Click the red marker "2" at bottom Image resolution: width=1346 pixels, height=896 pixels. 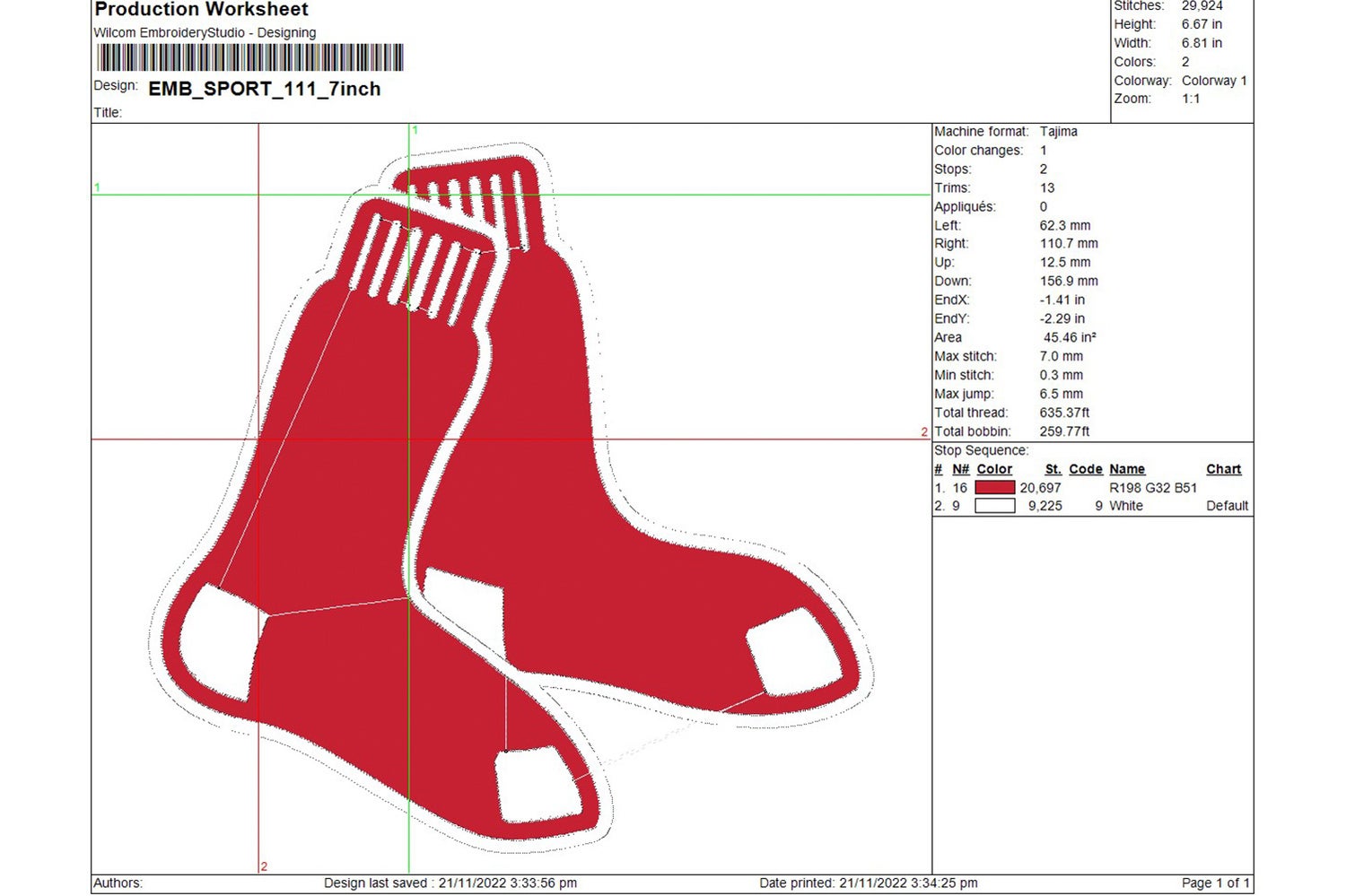[263, 866]
